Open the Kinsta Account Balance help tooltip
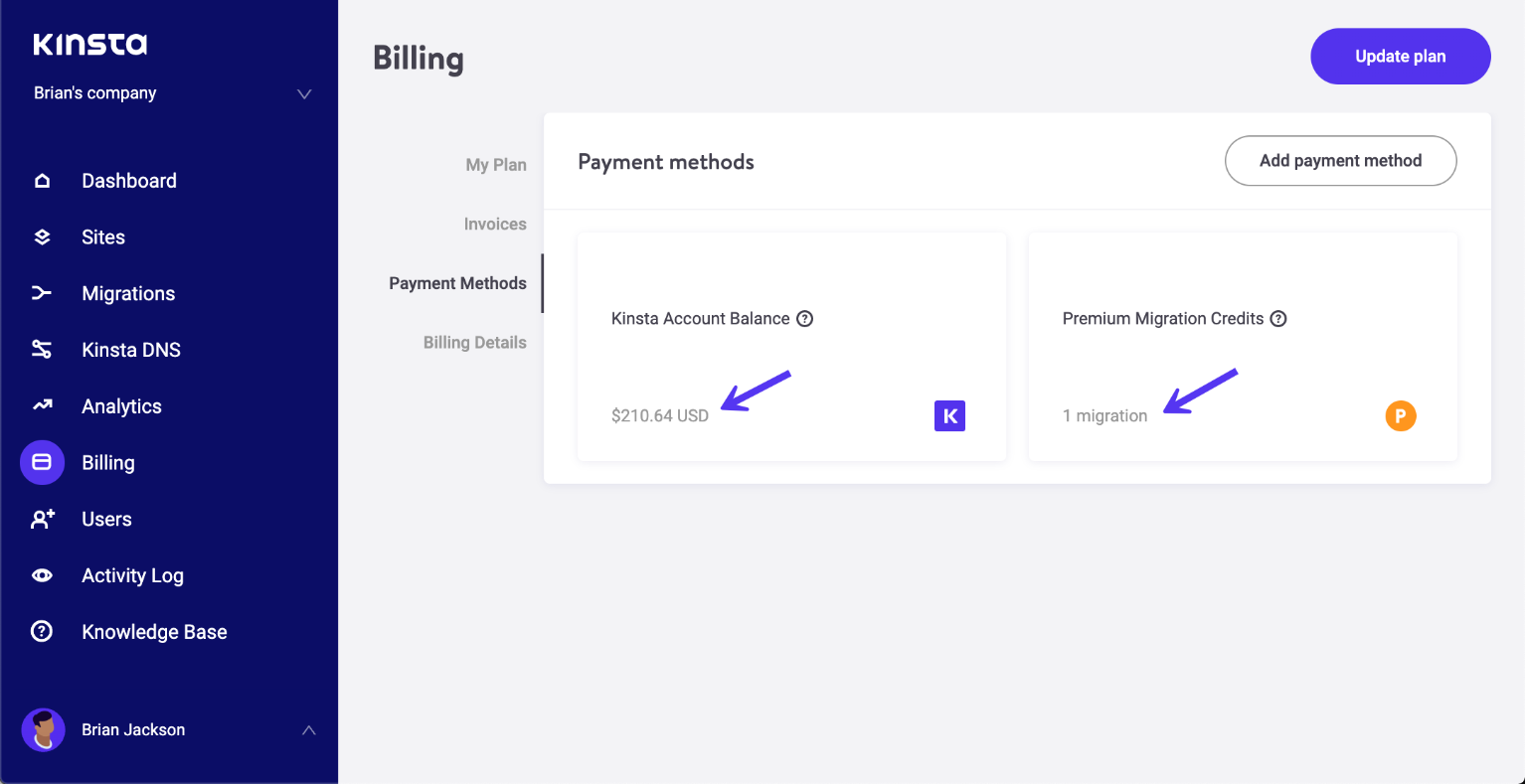The height and width of the screenshot is (784, 1525). coord(804,318)
